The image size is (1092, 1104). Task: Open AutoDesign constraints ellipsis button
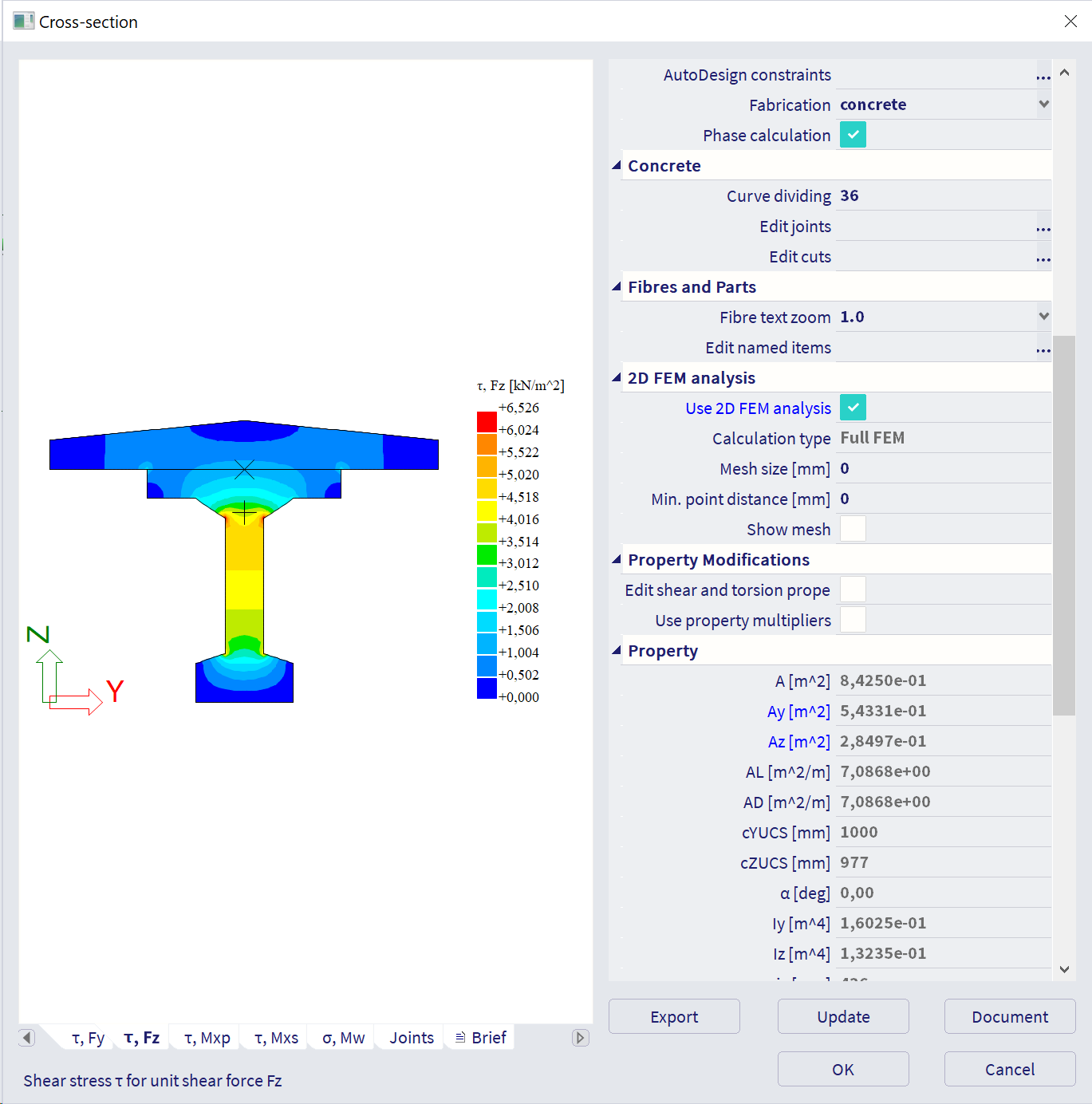click(1043, 76)
